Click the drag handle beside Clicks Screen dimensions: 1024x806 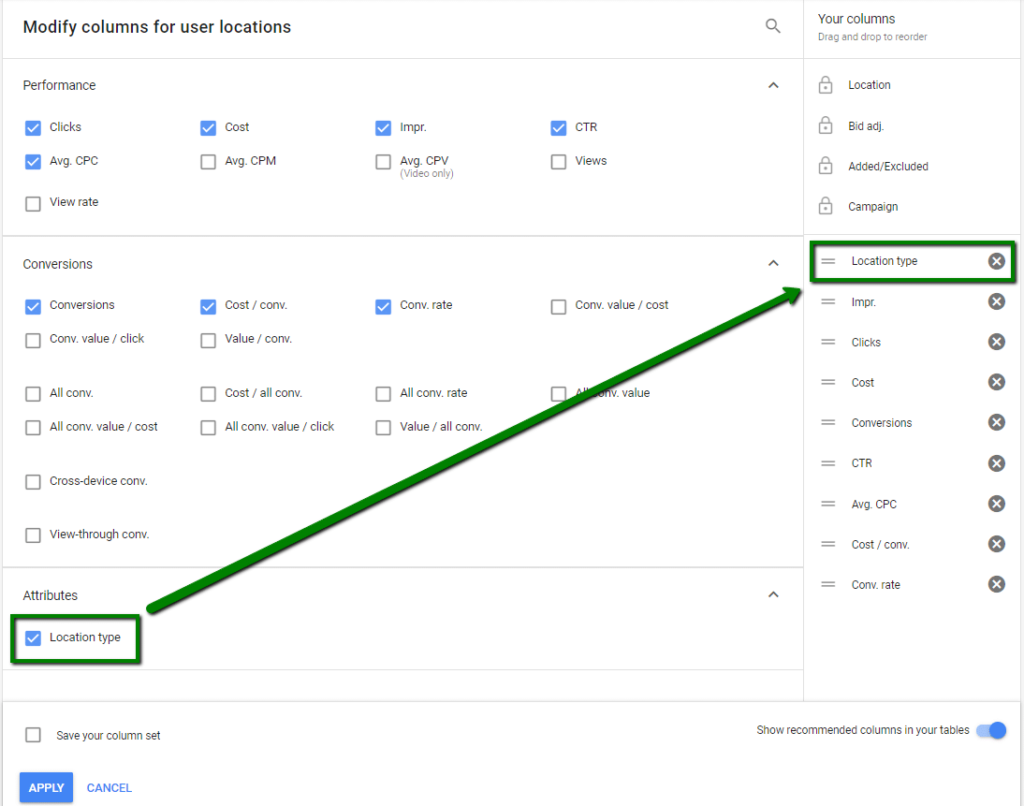(827, 341)
